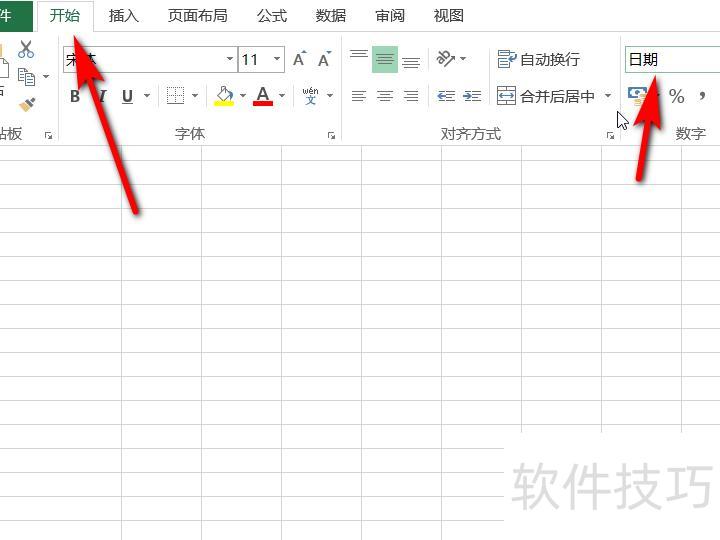Open clipboard group dialog launcher
720x540 pixels.
(49, 135)
